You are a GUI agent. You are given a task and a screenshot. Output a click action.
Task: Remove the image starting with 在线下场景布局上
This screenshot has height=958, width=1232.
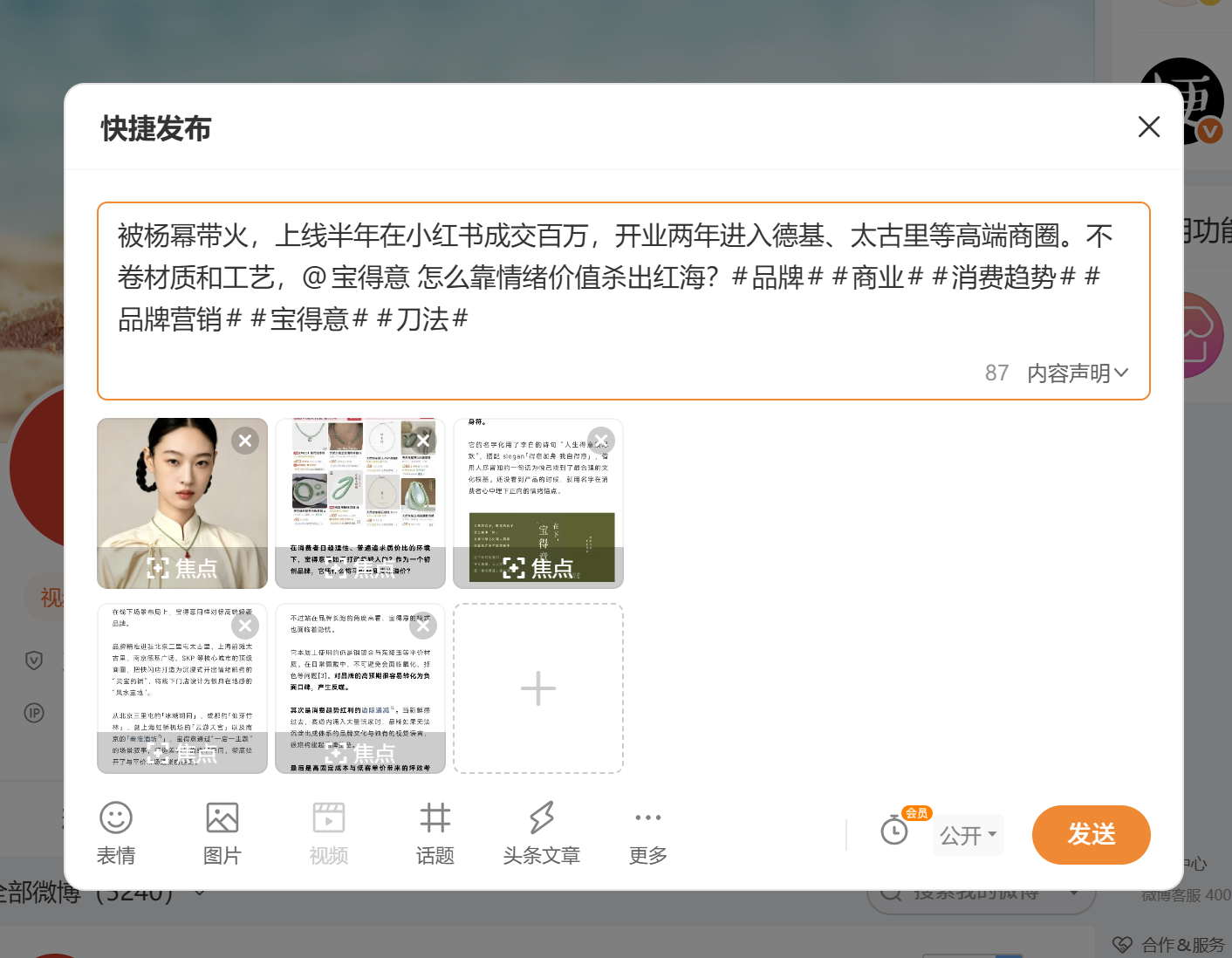click(x=245, y=626)
